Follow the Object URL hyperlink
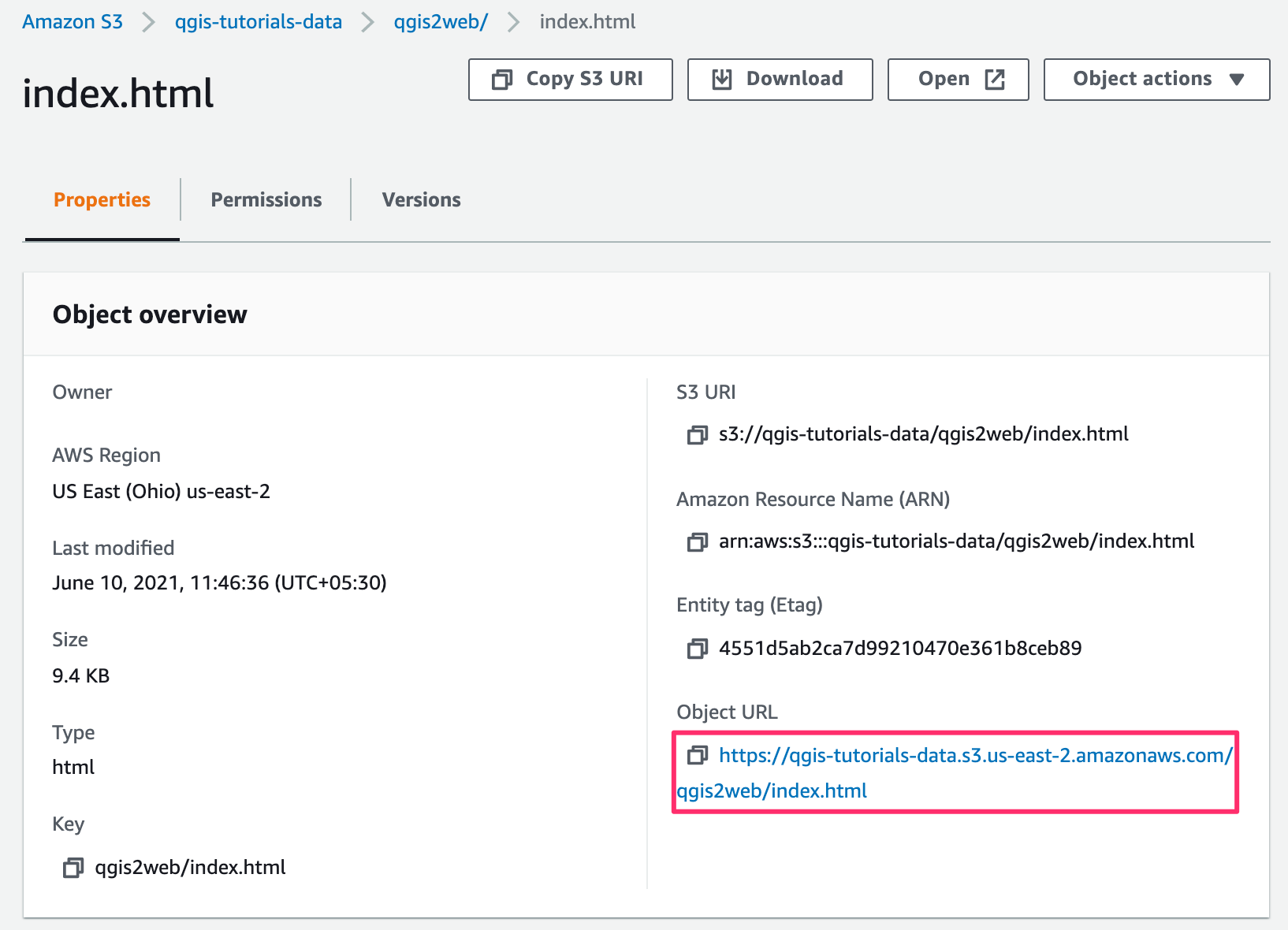Image resolution: width=1288 pixels, height=930 pixels. click(975, 756)
